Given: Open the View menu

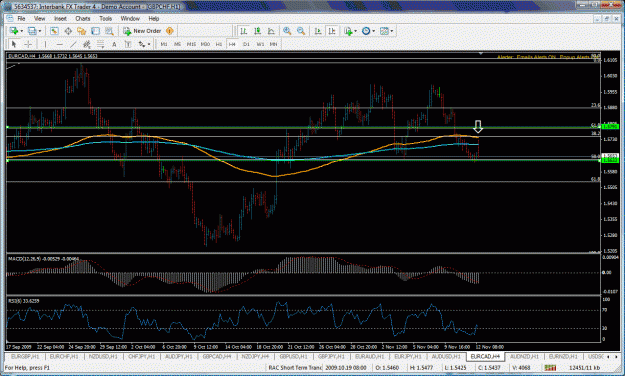Looking at the screenshot, I should tap(39, 19).
